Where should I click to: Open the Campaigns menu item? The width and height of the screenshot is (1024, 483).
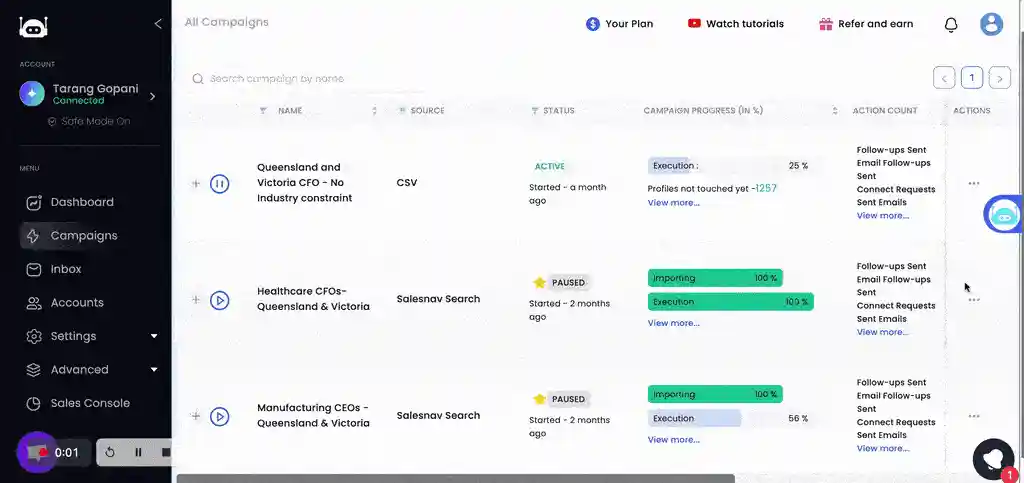pos(84,236)
